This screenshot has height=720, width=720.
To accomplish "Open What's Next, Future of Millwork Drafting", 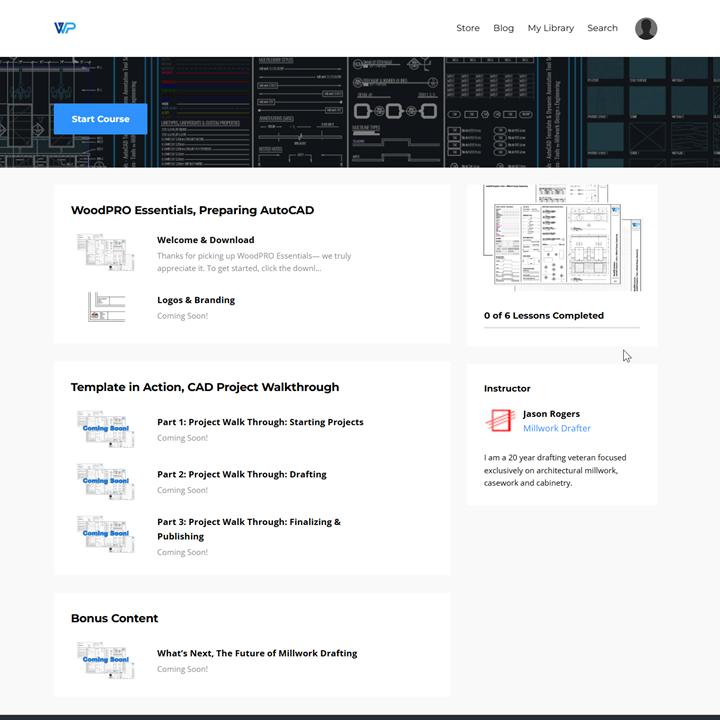I will pos(257,653).
